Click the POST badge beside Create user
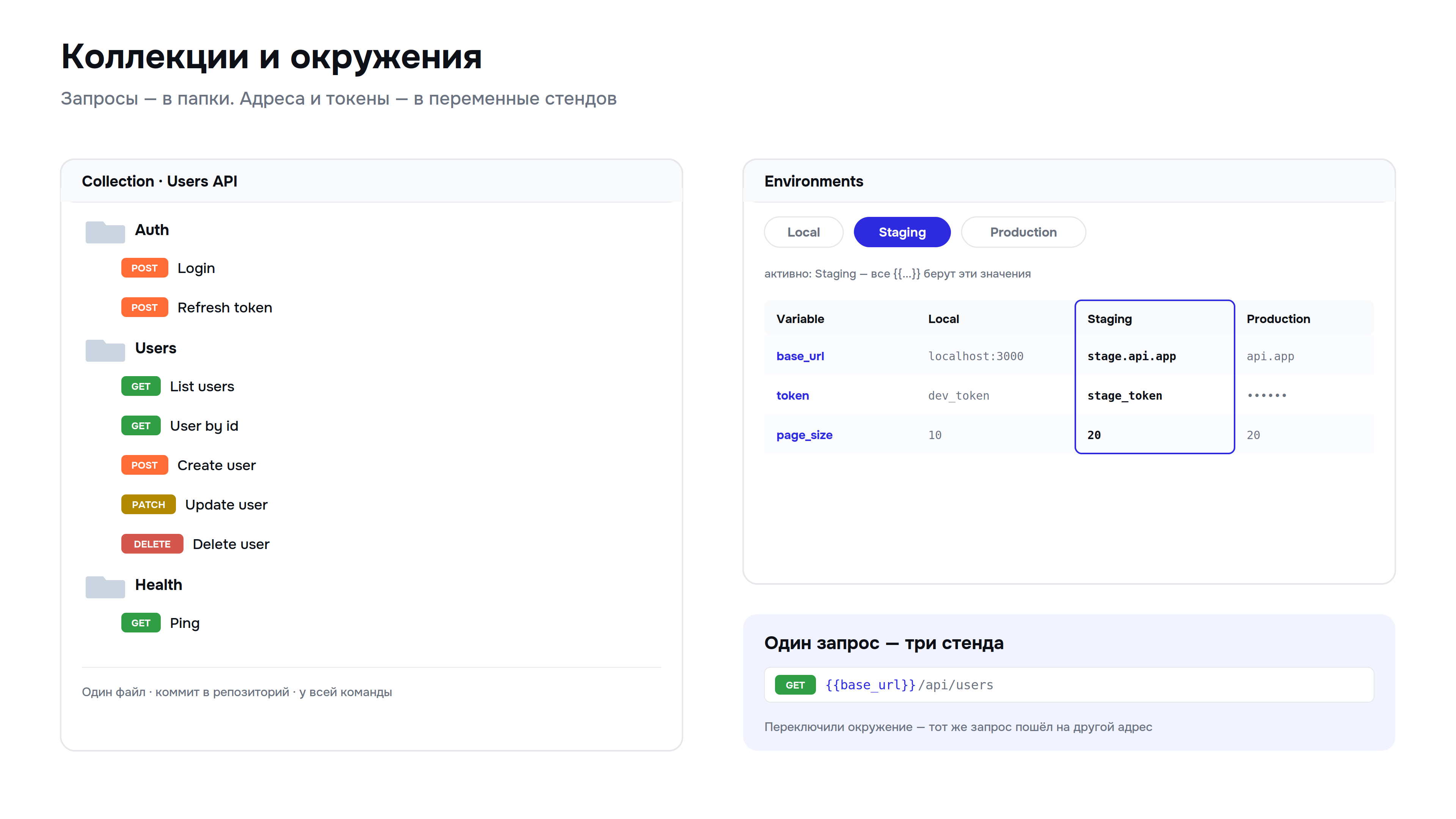Screen dimensions: 1456x819 point(145,465)
